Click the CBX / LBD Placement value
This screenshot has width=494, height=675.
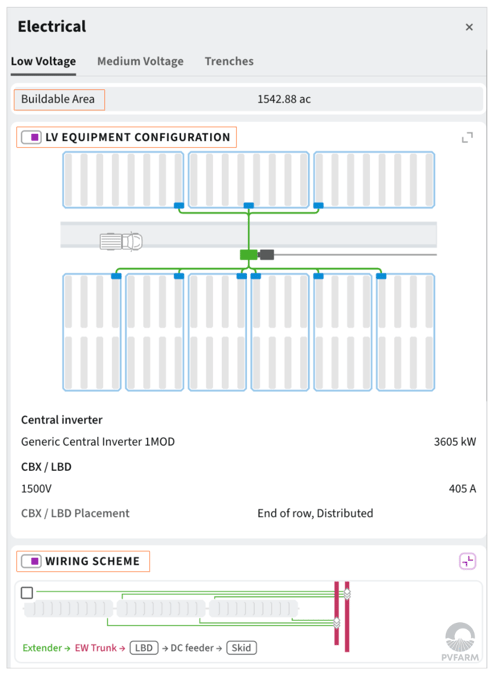click(x=315, y=513)
